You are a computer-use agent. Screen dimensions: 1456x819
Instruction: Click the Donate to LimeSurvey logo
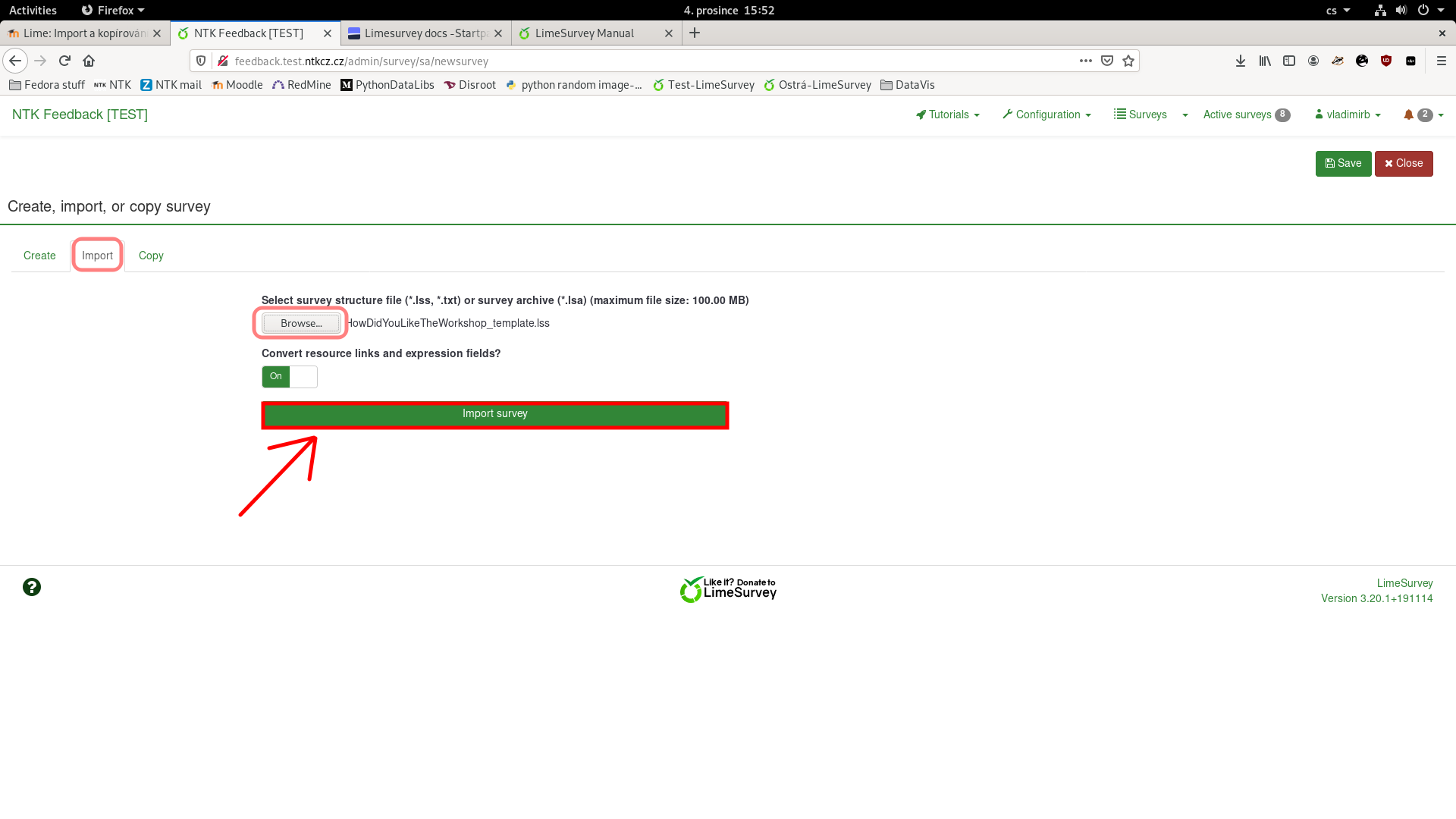coord(728,589)
